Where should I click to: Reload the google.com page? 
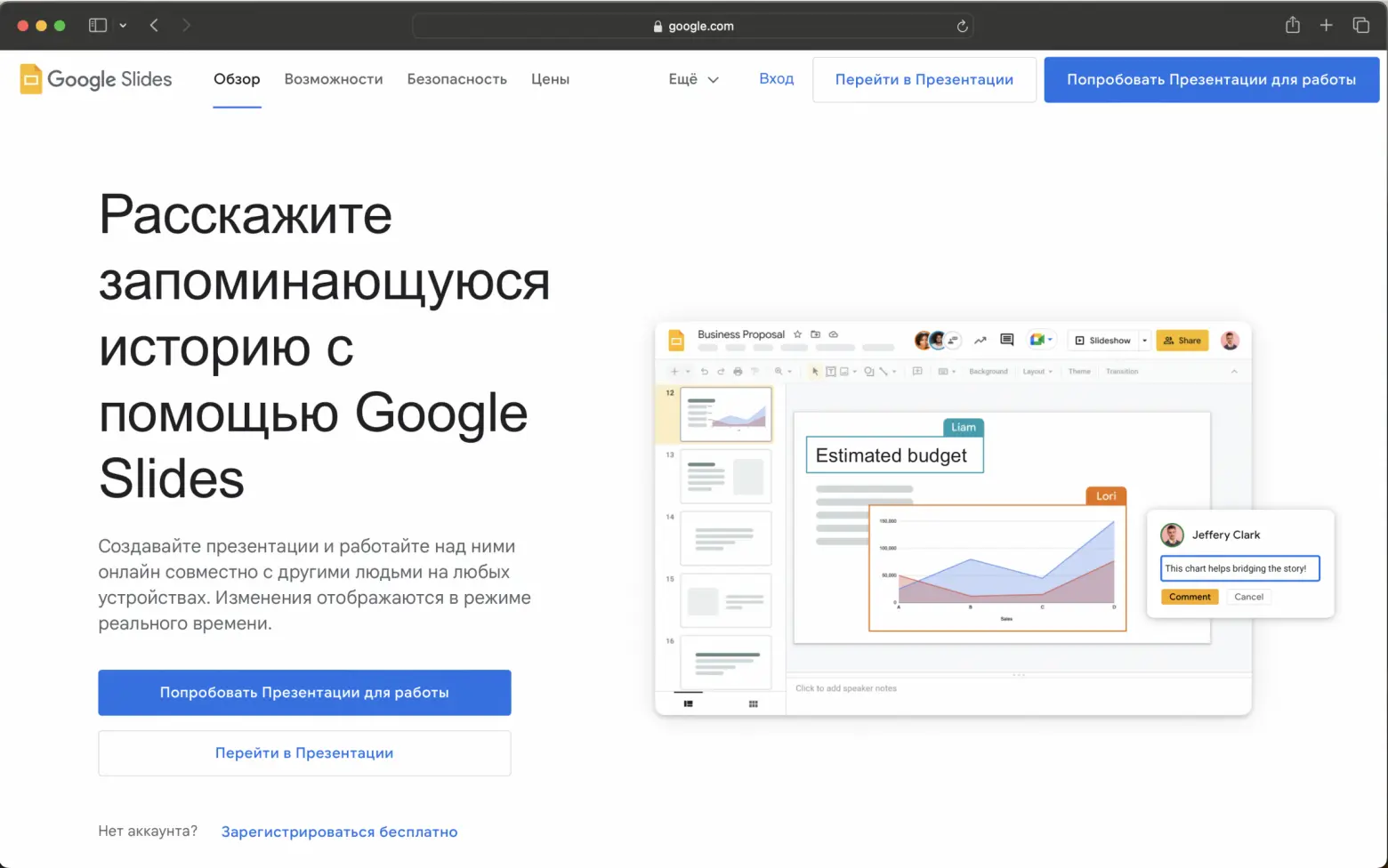tap(962, 27)
